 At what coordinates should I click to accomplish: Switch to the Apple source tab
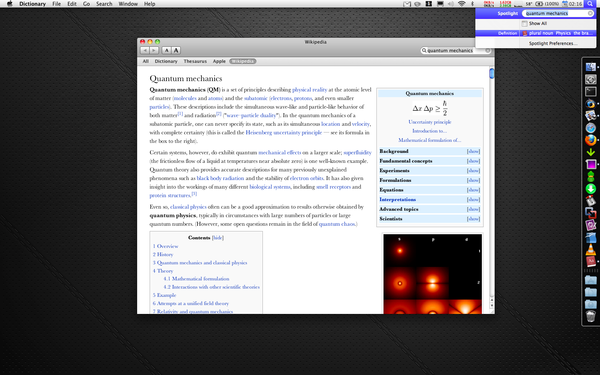(x=219, y=61)
